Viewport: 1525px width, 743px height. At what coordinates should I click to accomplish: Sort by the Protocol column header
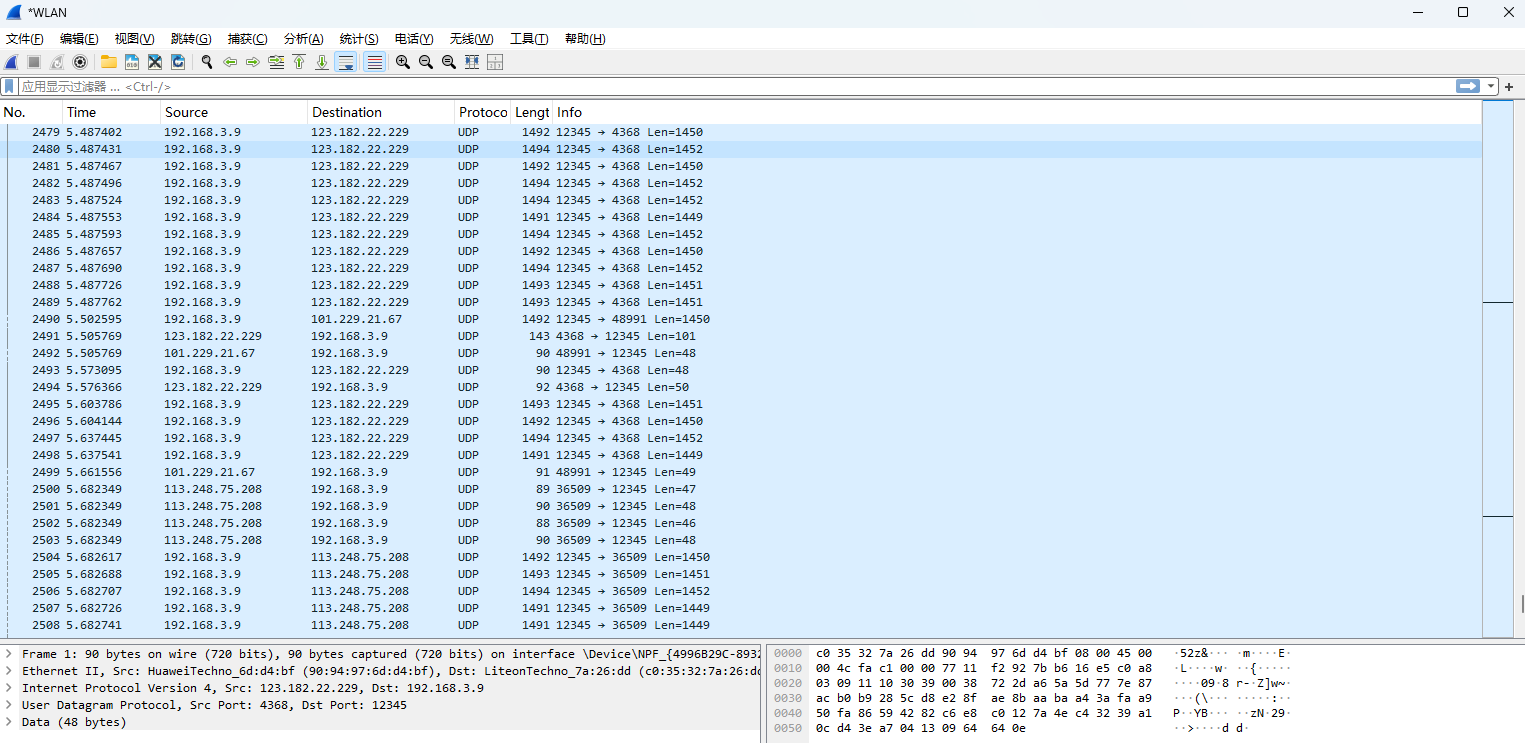point(483,112)
